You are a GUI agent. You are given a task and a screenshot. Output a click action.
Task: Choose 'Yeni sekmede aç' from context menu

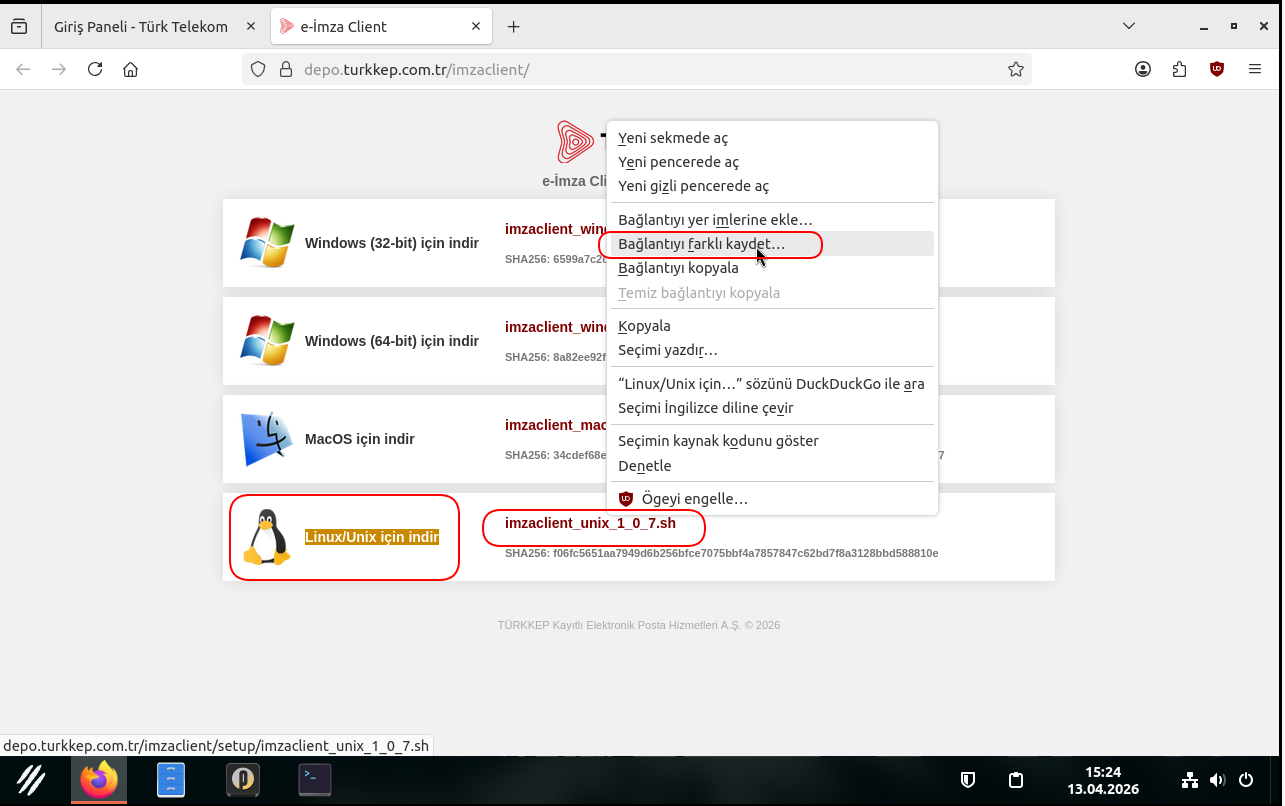click(772, 138)
